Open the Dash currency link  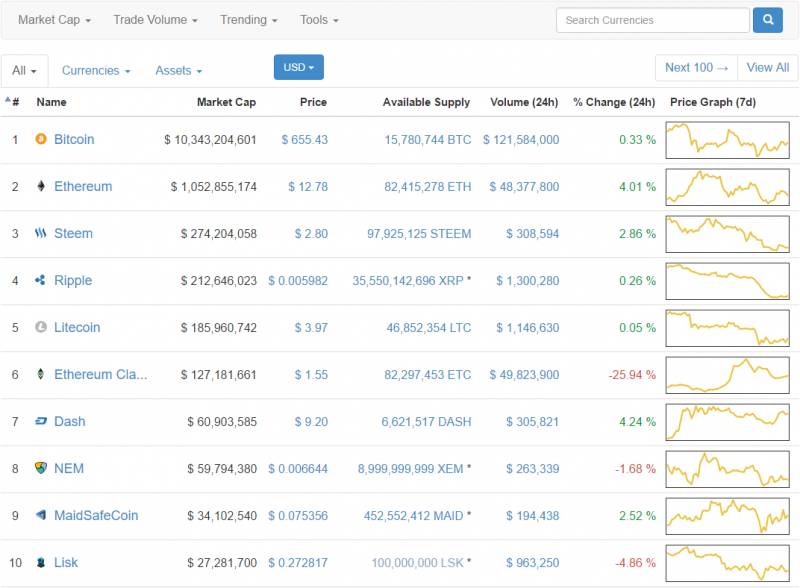point(70,421)
